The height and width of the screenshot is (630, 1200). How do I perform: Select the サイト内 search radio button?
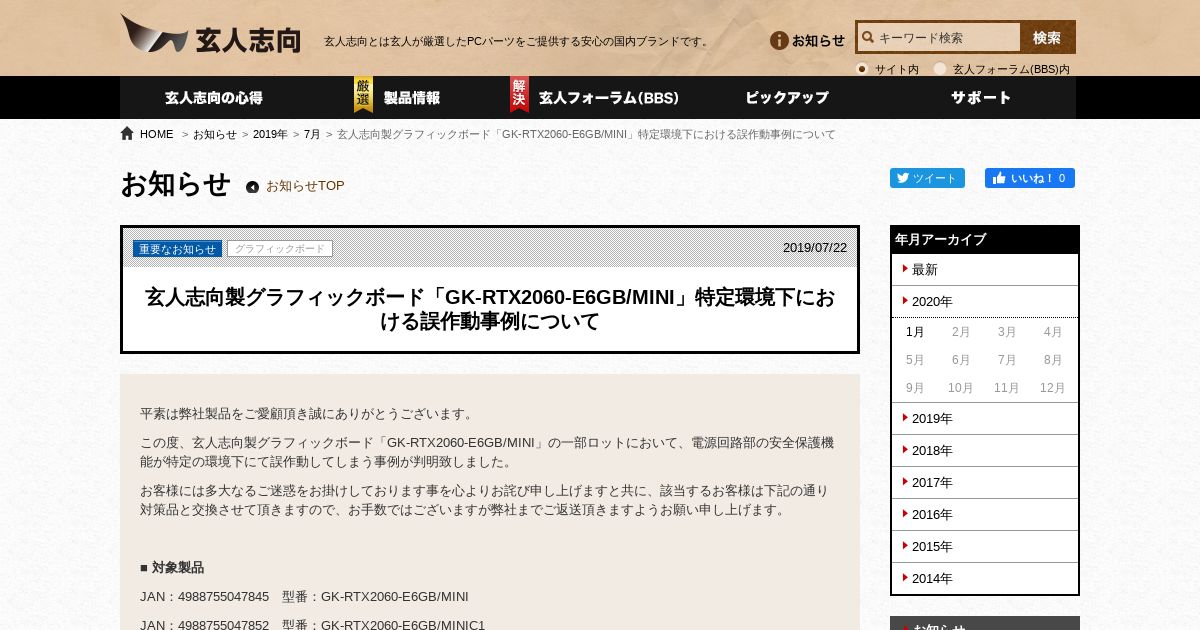[x=862, y=69]
